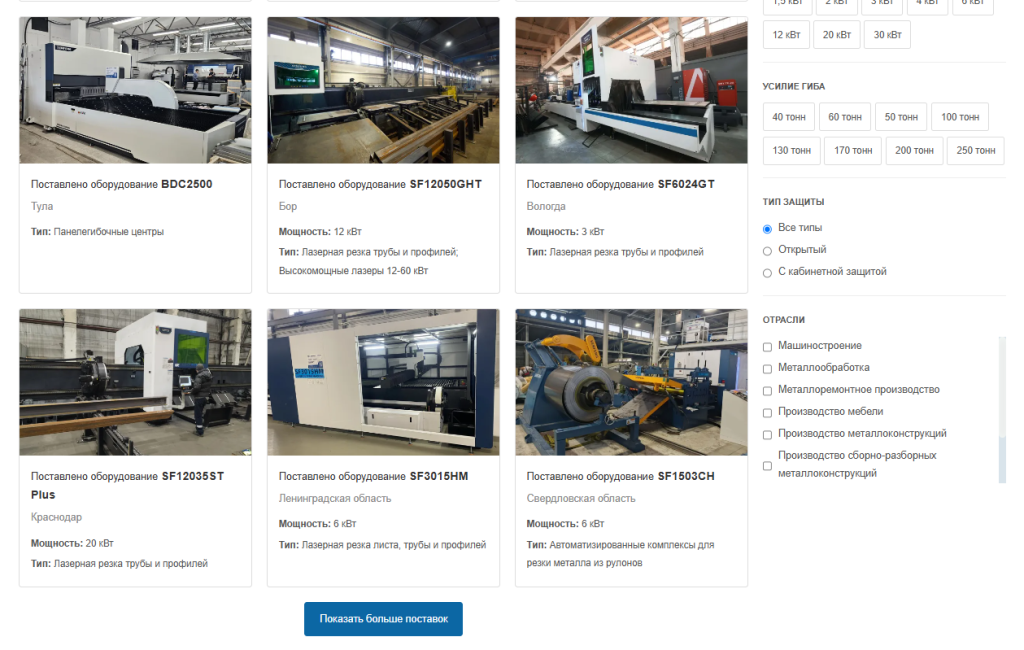Click the 'Вологда' location text
The image size is (1024, 650).
[546, 206]
